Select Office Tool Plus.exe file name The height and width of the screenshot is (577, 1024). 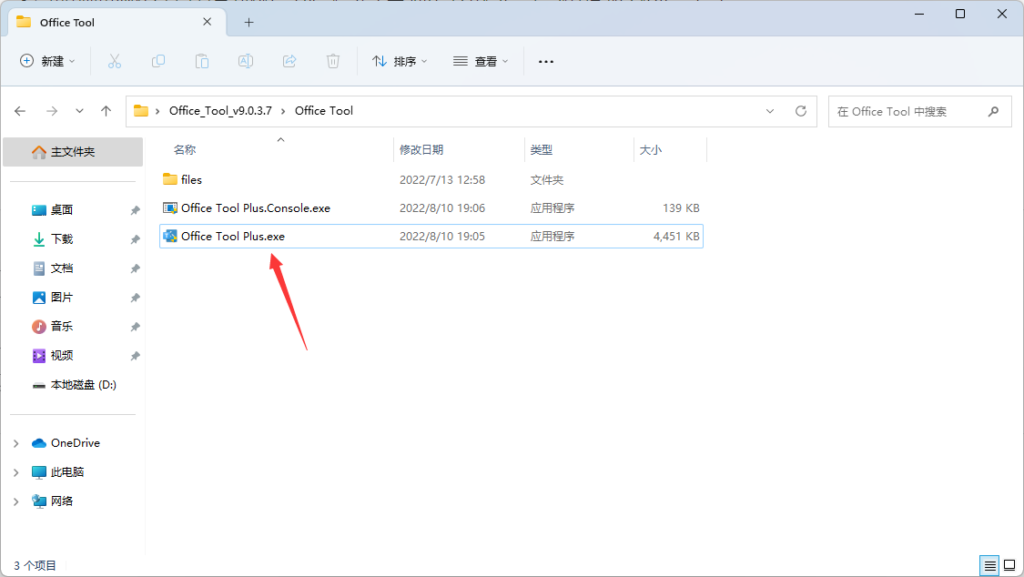(233, 236)
